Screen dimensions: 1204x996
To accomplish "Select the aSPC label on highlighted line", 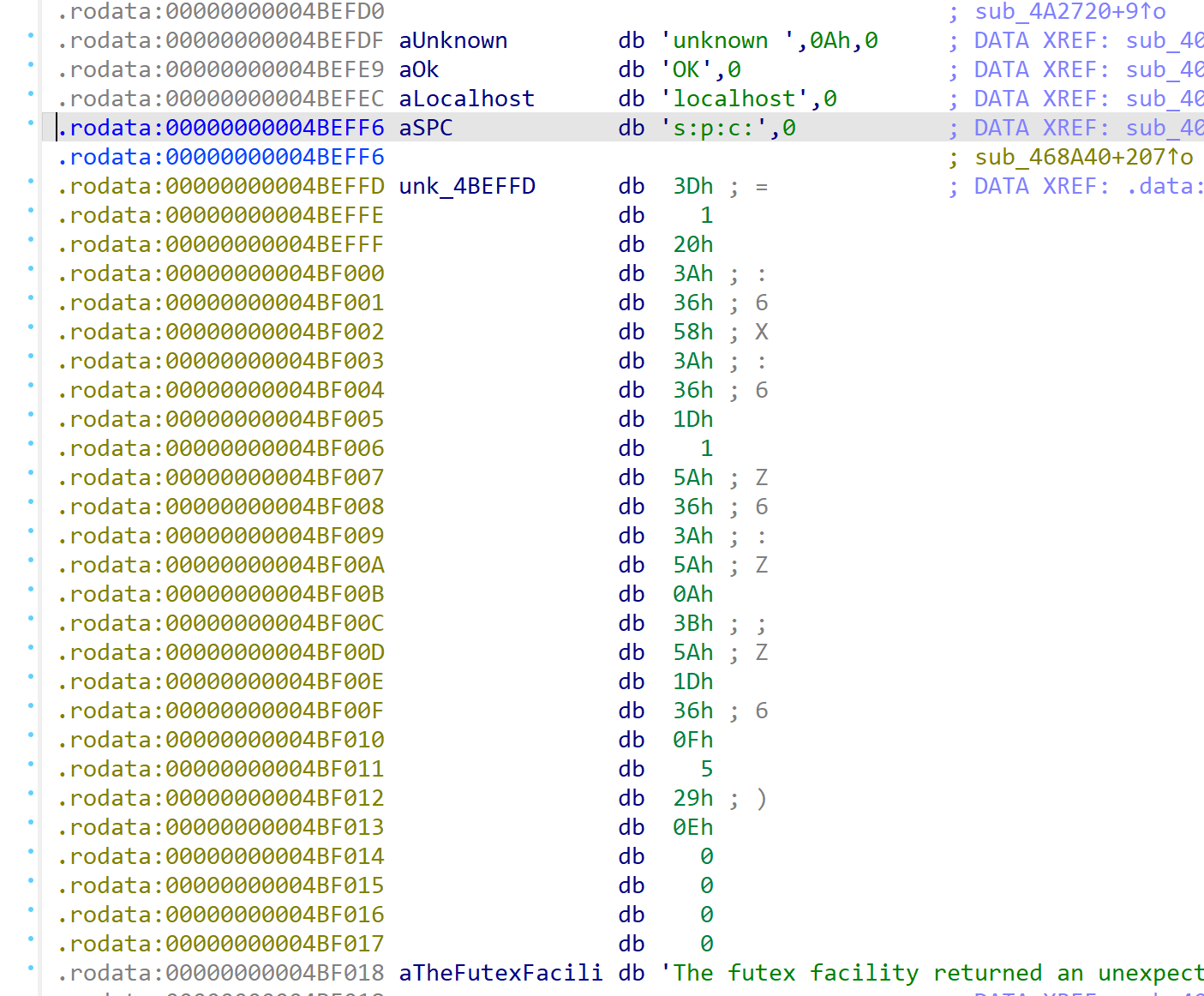I will (x=425, y=128).
